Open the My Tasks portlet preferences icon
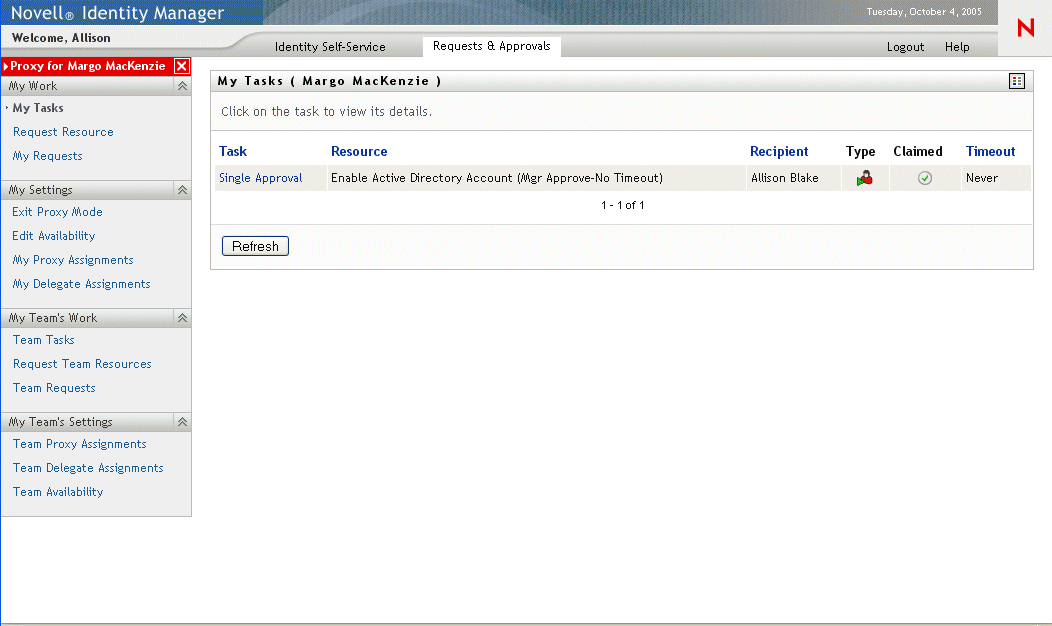Viewport: 1052px width, 626px height. (x=1016, y=81)
